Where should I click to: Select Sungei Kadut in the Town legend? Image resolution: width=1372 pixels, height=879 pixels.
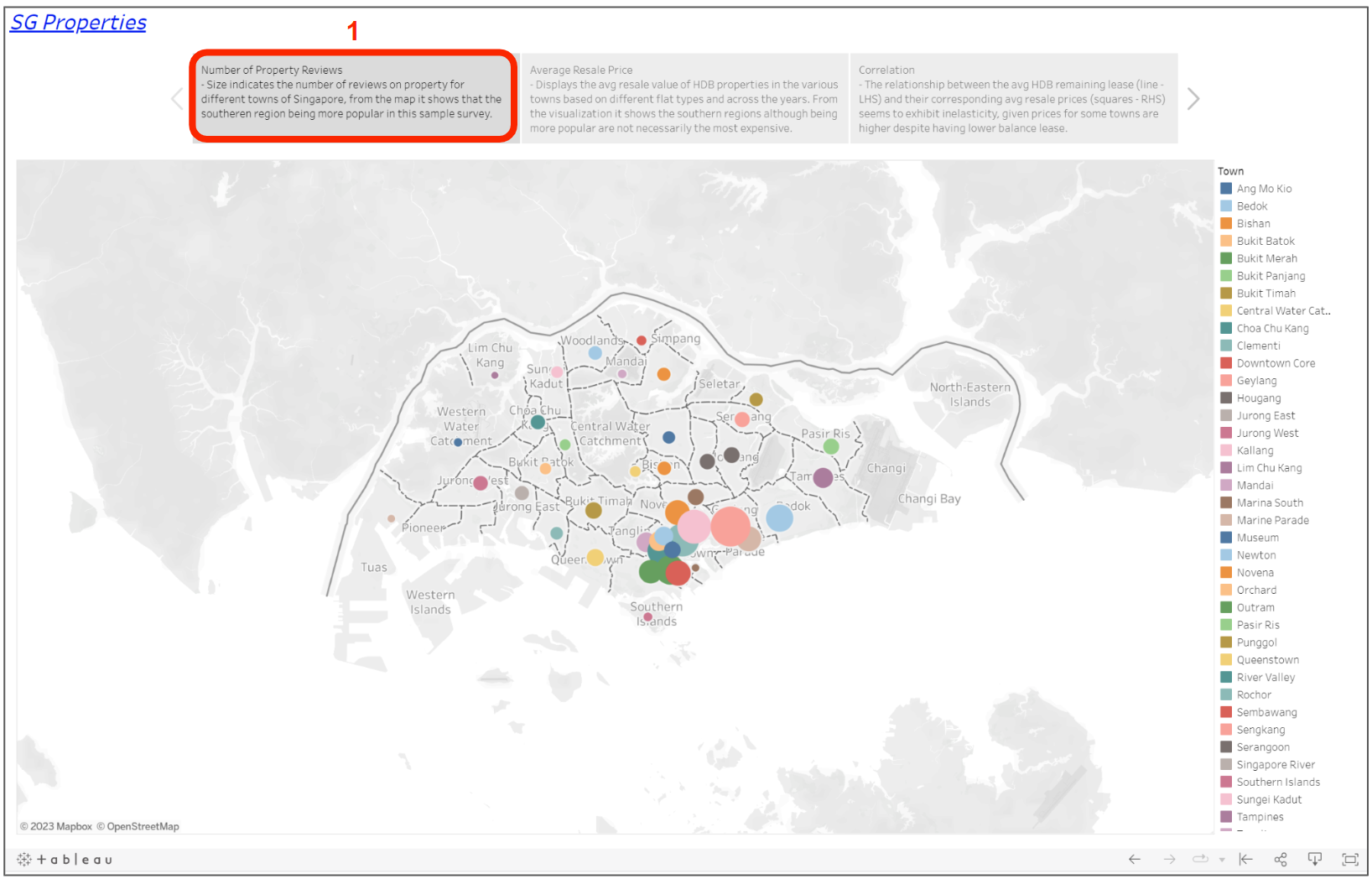click(1269, 800)
